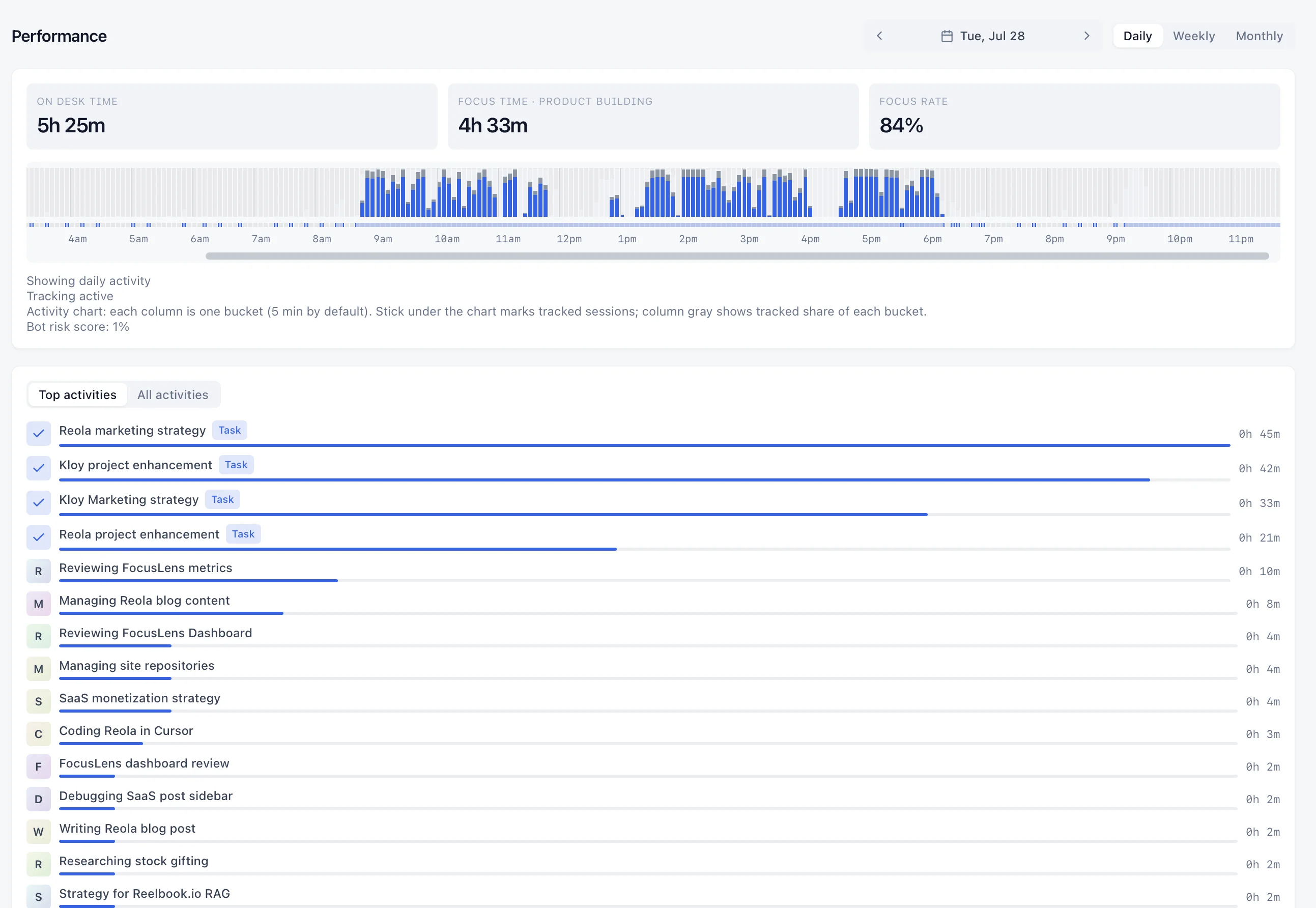
Task: Click the R avatar for Researching stock gifting
Action: [39, 864]
